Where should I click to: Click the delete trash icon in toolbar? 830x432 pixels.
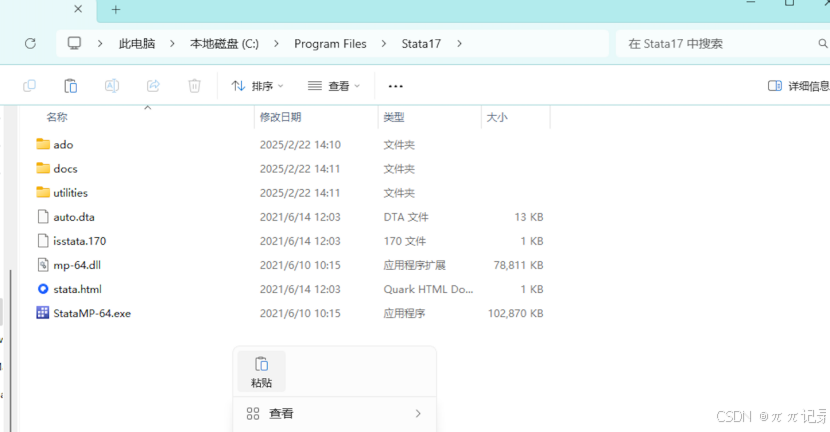pos(194,86)
